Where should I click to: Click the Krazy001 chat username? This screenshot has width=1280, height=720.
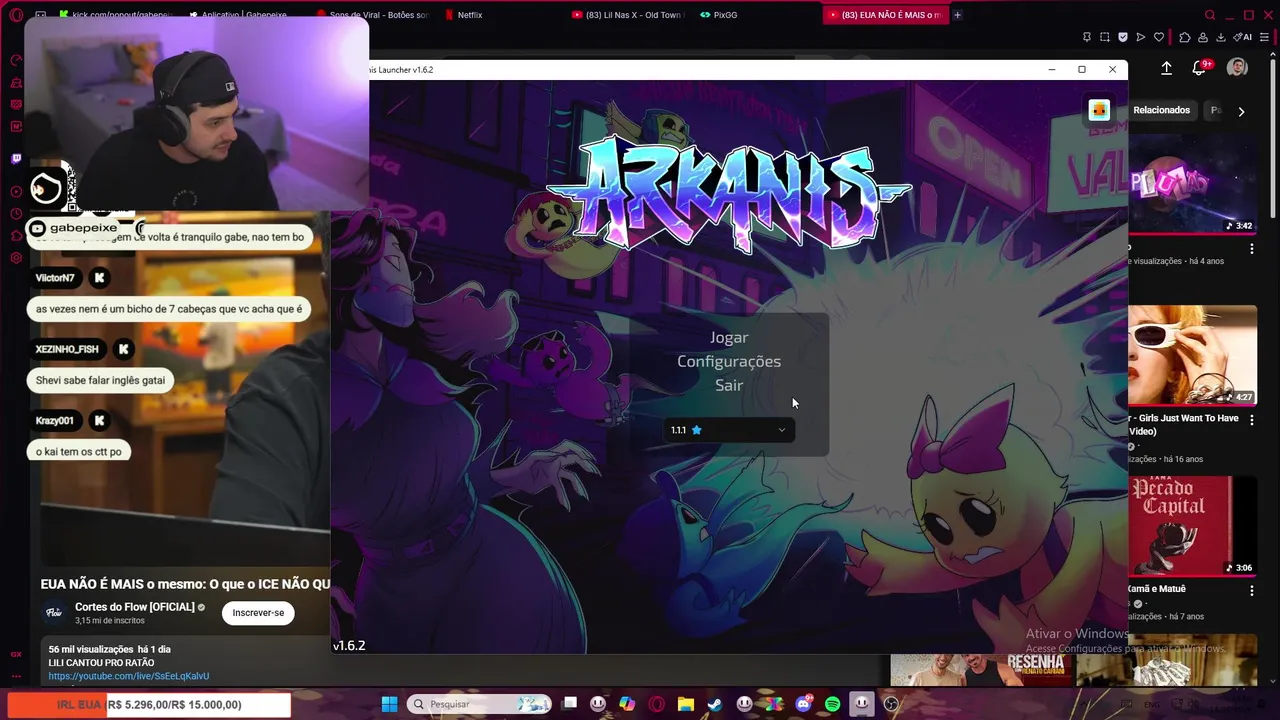tap(55, 421)
